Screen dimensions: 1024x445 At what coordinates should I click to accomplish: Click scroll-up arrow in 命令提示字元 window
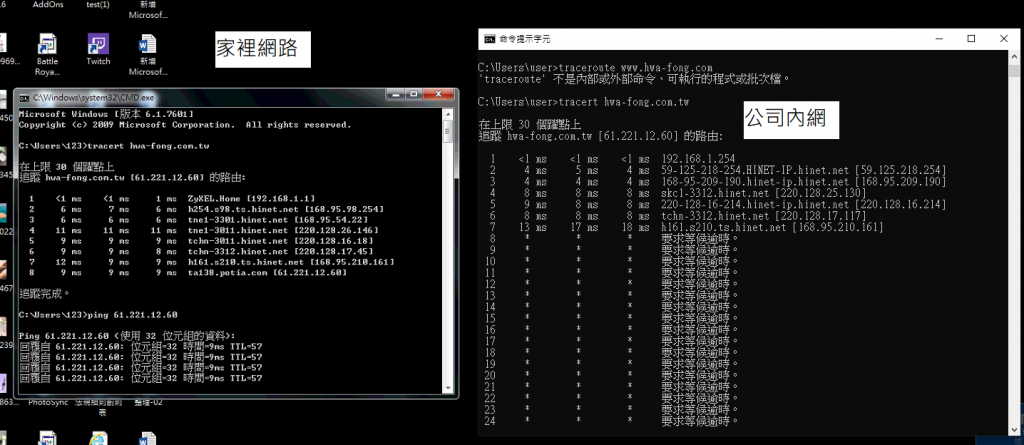1014,56
